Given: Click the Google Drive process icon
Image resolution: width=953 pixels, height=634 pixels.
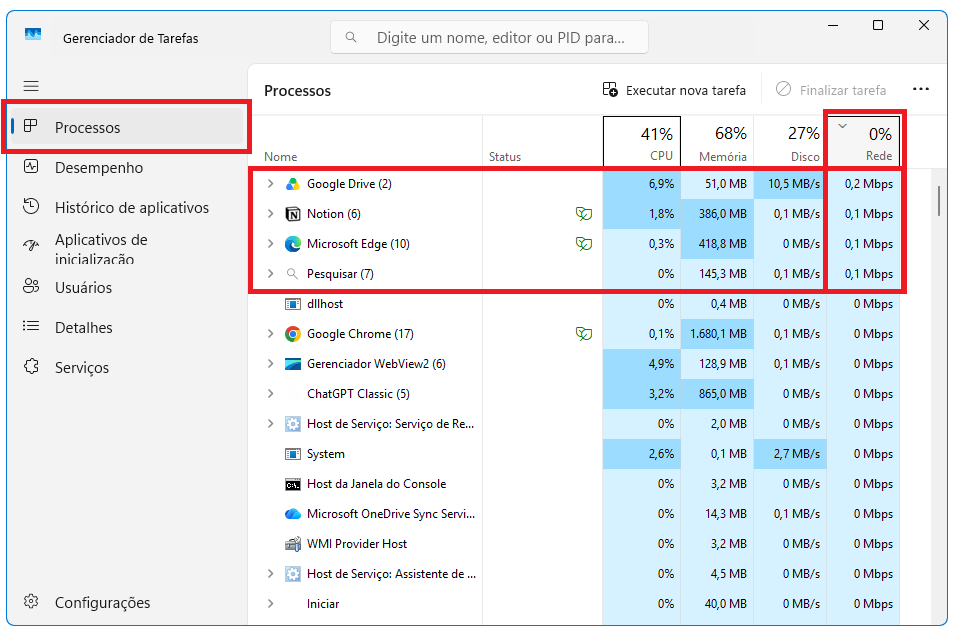Looking at the screenshot, I should click(293, 184).
